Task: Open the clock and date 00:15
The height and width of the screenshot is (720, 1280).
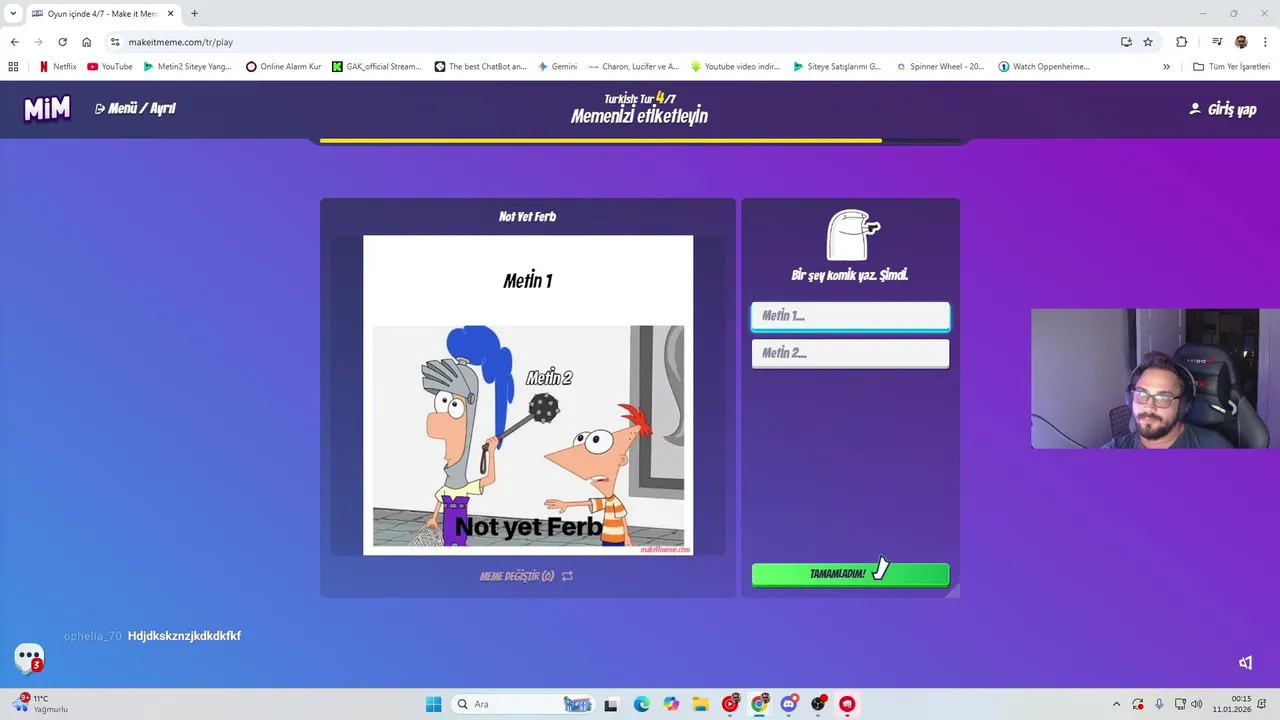Action: pyautogui.click(x=1232, y=704)
